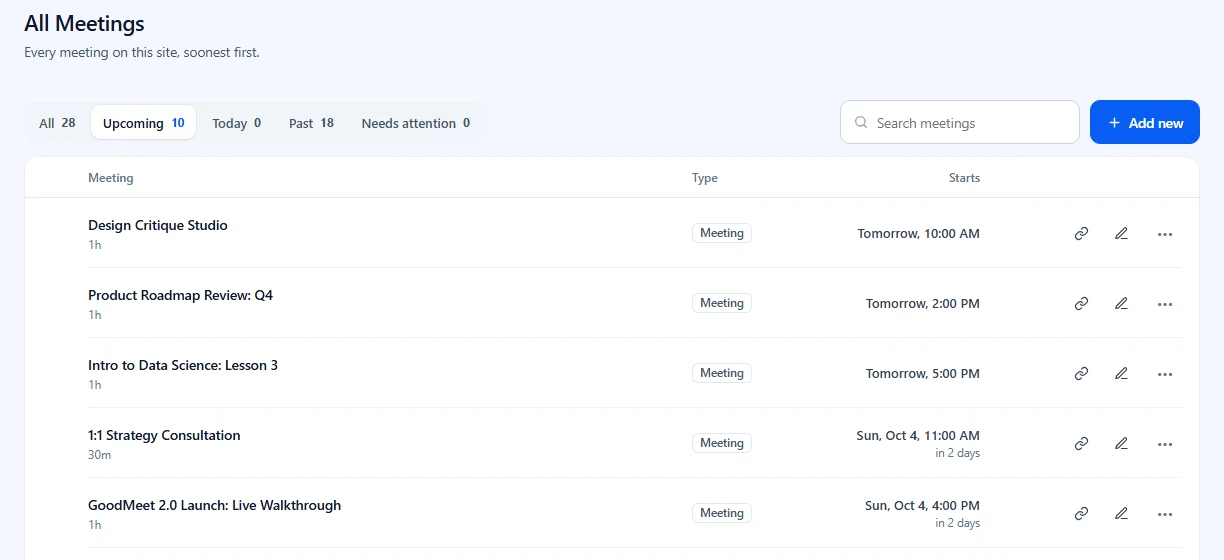Copy link for GoodMeet 2.0 Launch walkthrough
This screenshot has height=560, width=1224.
pyautogui.click(x=1081, y=514)
